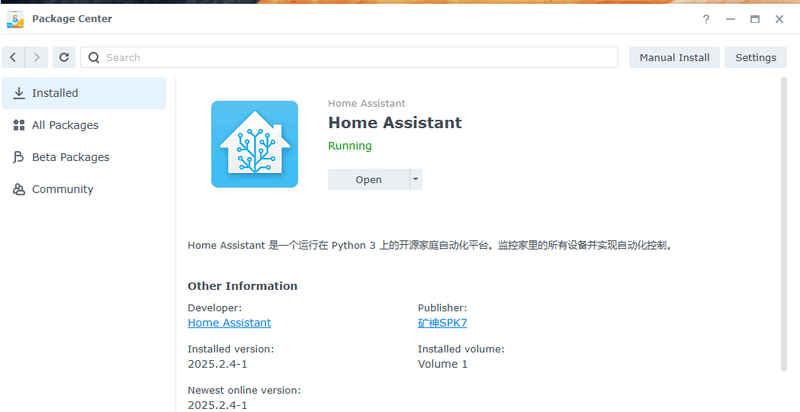The image size is (800, 412).
Task: Open Package Center Settings
Action: pyautogui.click(x=756, y=58)
